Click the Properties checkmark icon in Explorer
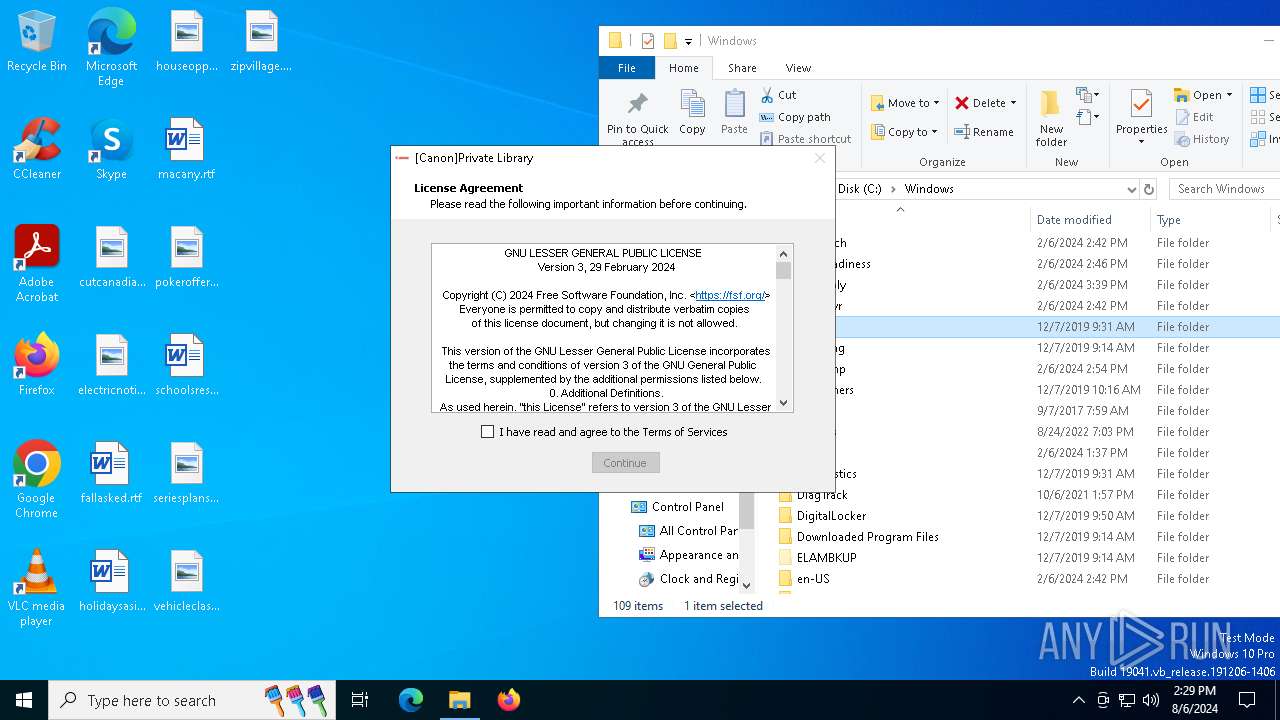1280x720 pixels. (x=1141, y=104)
